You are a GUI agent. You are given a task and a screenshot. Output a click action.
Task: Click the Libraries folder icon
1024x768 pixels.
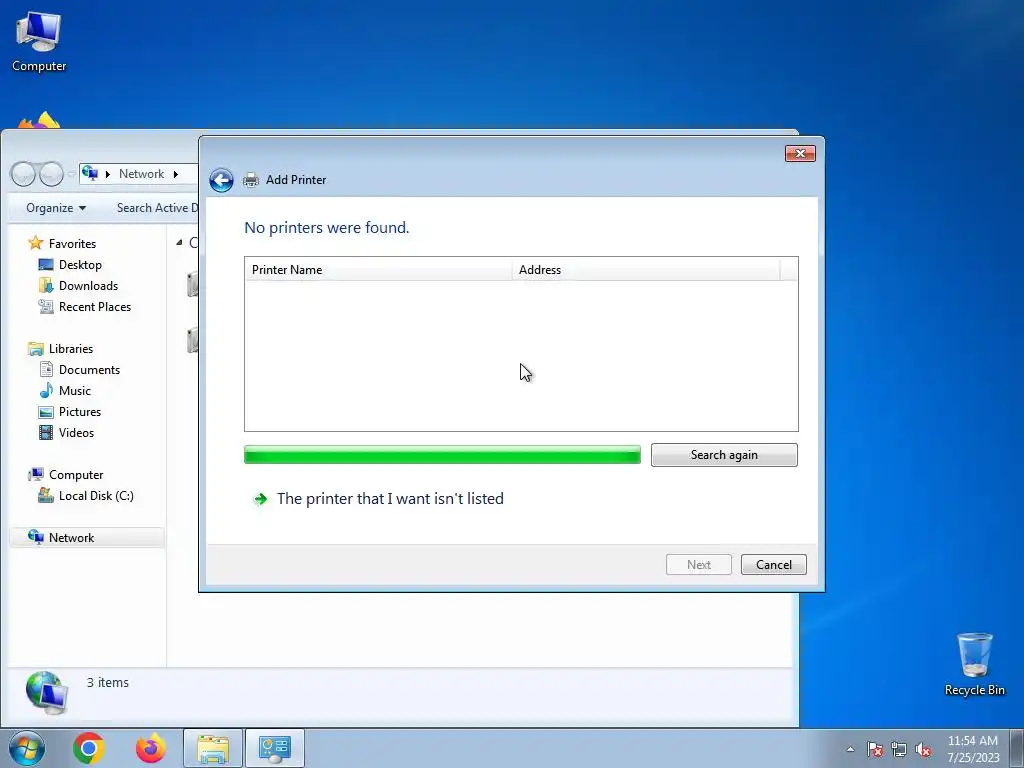(36, 349)
